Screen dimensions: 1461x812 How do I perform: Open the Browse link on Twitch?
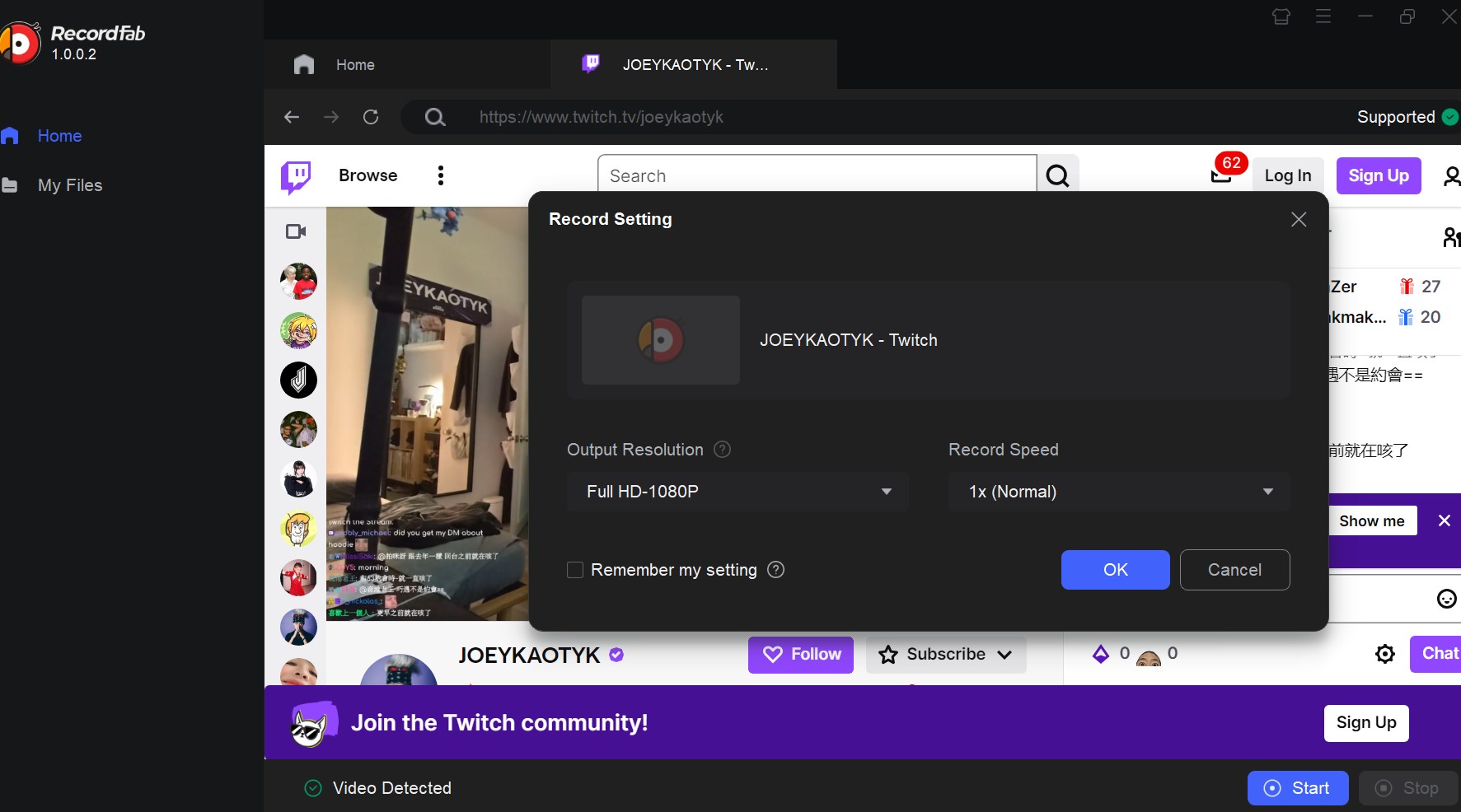368,175
